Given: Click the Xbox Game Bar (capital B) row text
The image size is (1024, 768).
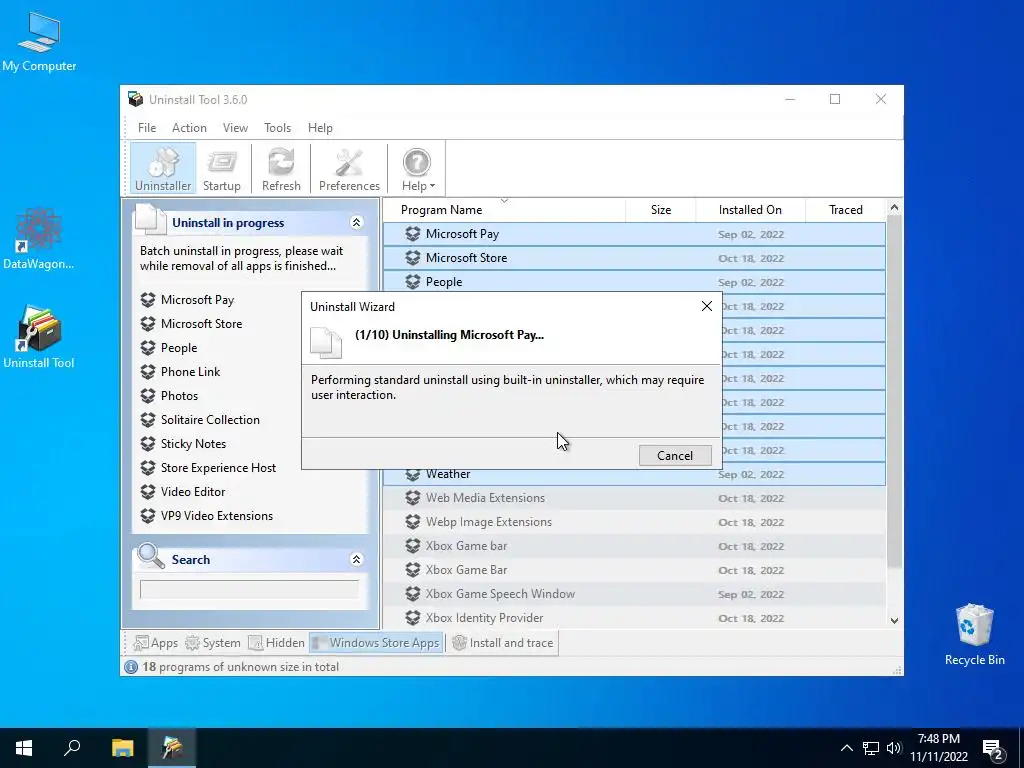Looking at the screenshot, I should (x=466, y=570).
